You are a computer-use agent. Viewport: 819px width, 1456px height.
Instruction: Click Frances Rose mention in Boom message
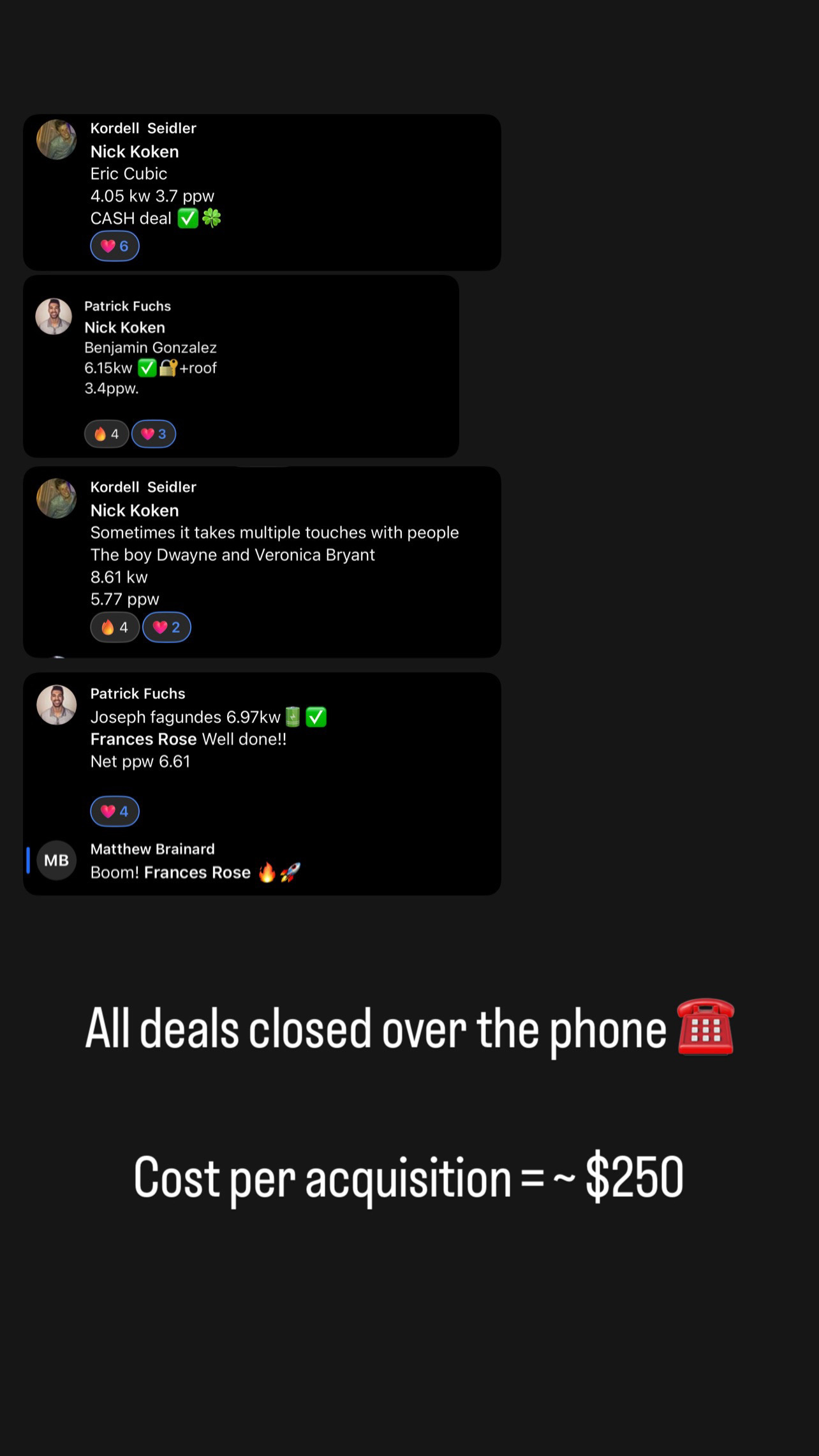tap(197, 872)
